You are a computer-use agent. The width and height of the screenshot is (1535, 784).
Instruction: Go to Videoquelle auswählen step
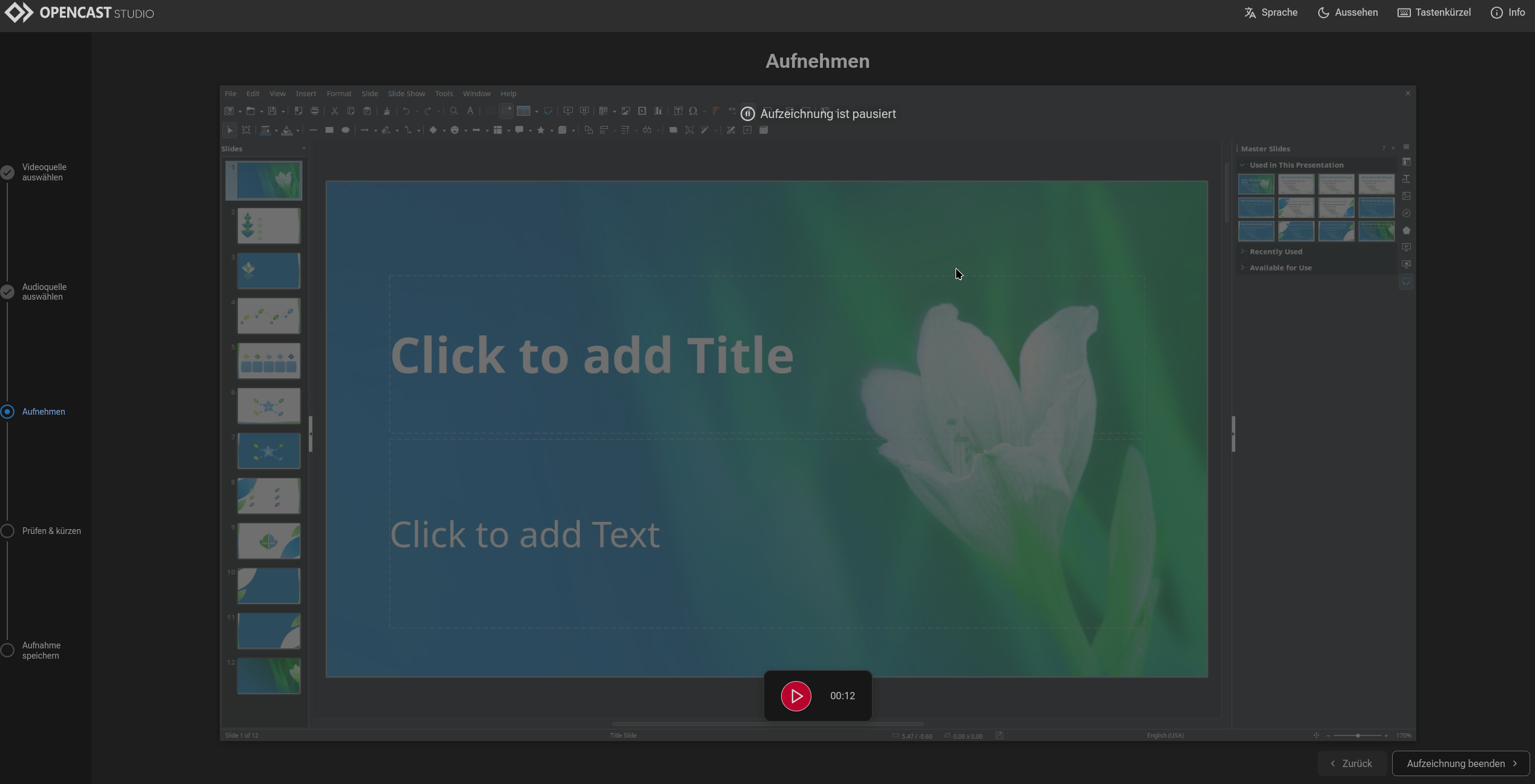click(x=44, y=173)
